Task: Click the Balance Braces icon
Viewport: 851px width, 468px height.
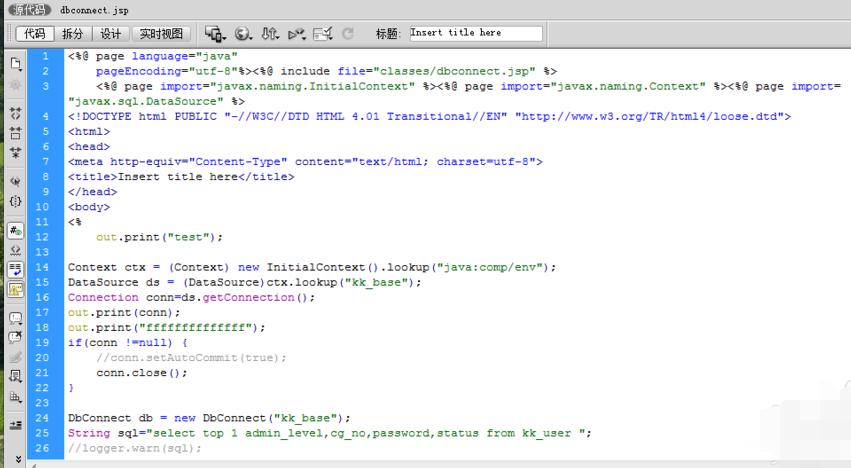Action: pos(15,201)
